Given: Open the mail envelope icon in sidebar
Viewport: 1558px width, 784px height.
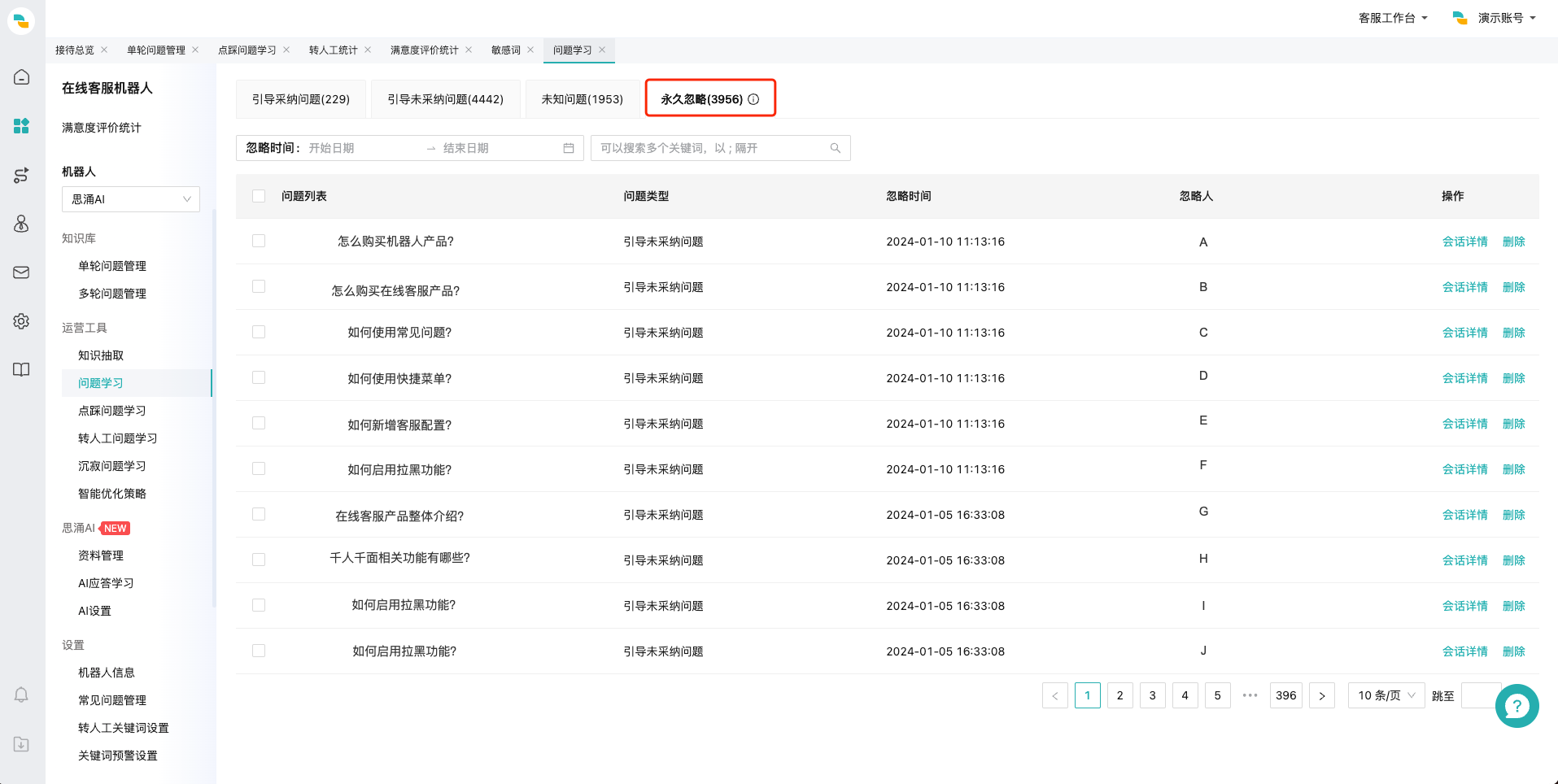Looking at the screenshot, I should click(21, 272).
